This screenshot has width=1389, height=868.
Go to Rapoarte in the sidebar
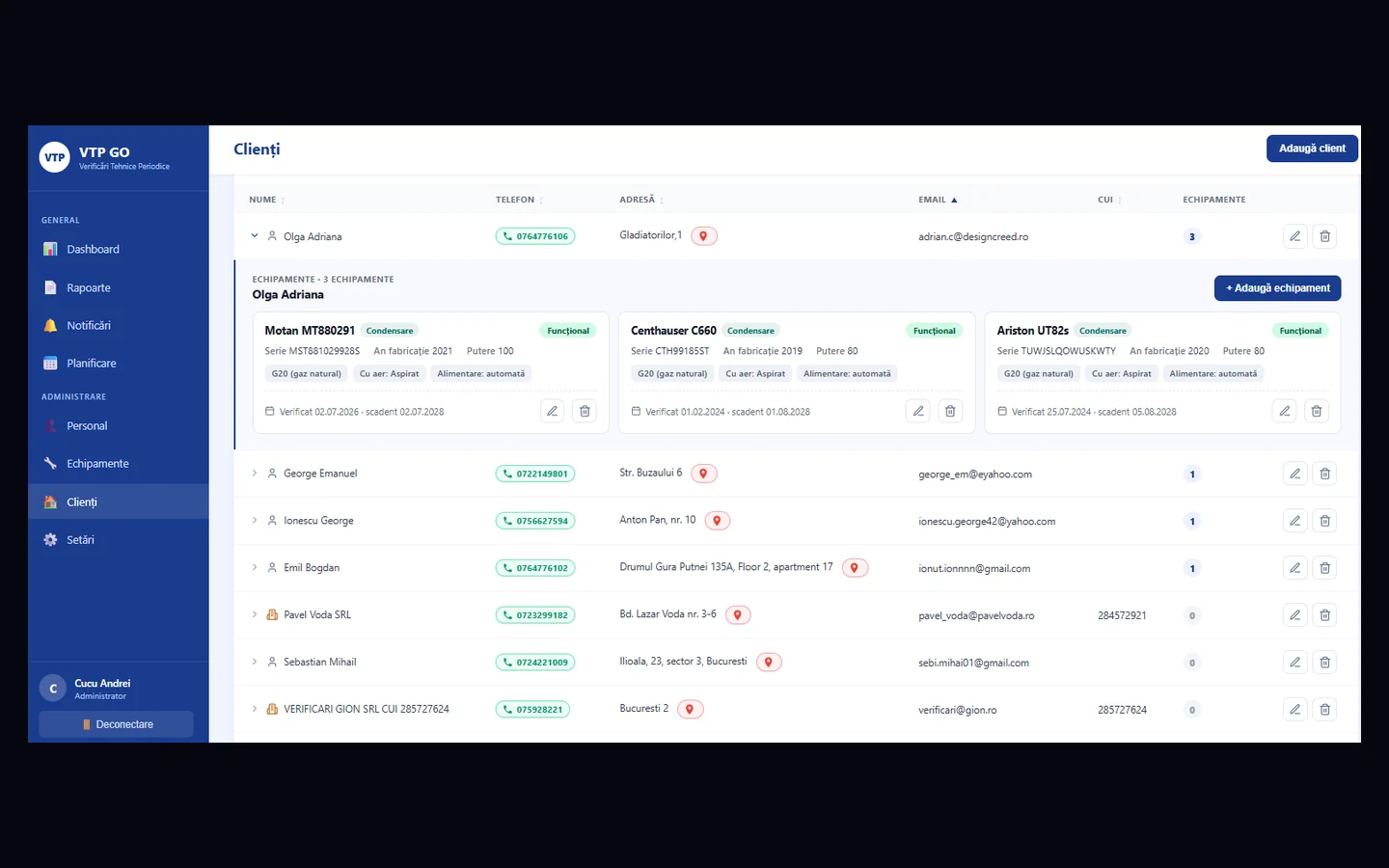click(x=119, y=287)
